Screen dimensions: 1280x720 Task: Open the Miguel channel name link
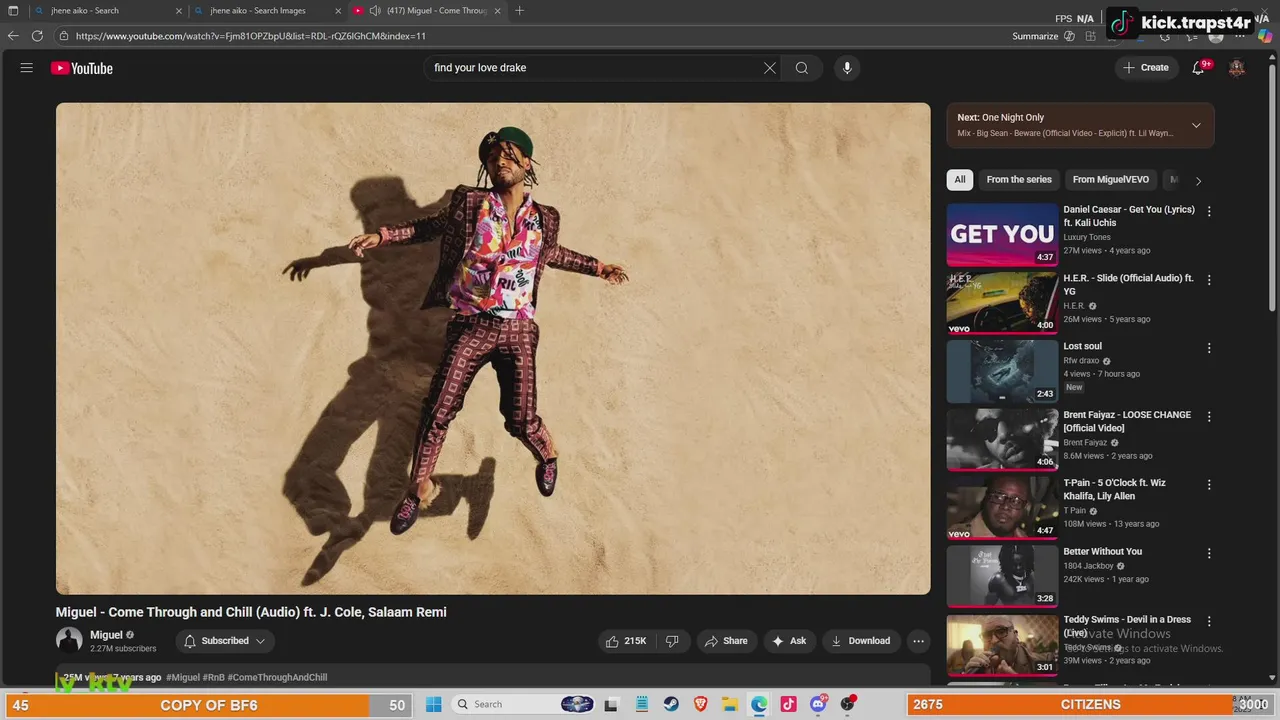pyautogui.click(x=106, y=635)
